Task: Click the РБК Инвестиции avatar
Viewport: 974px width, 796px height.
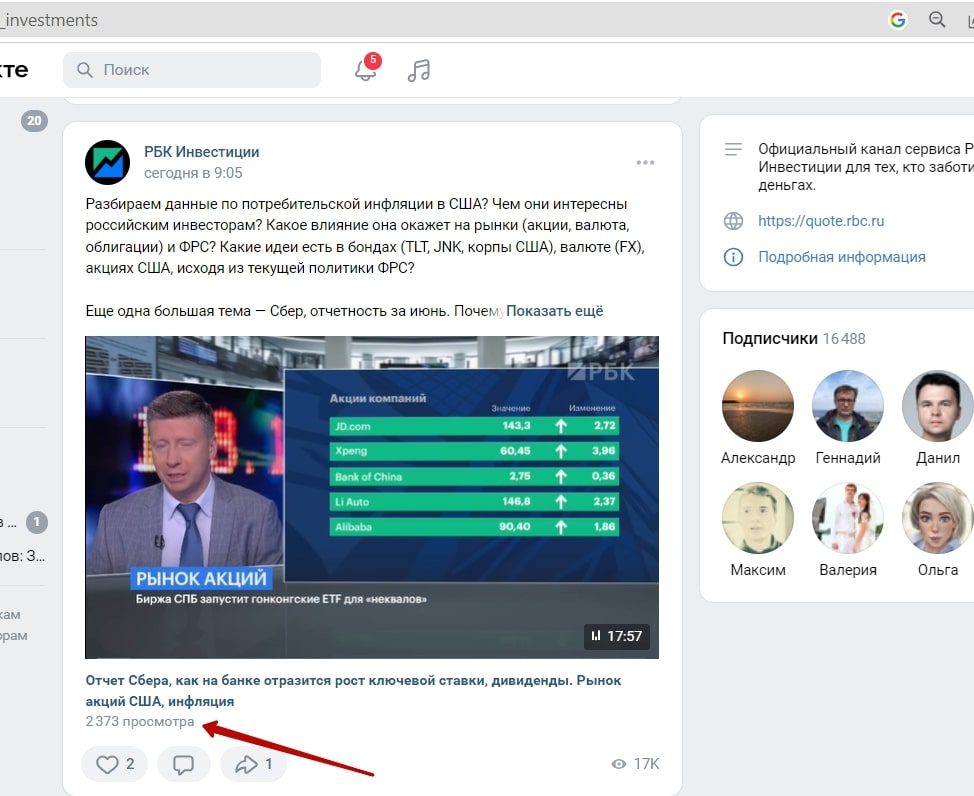Action: [x=107, y=162]
